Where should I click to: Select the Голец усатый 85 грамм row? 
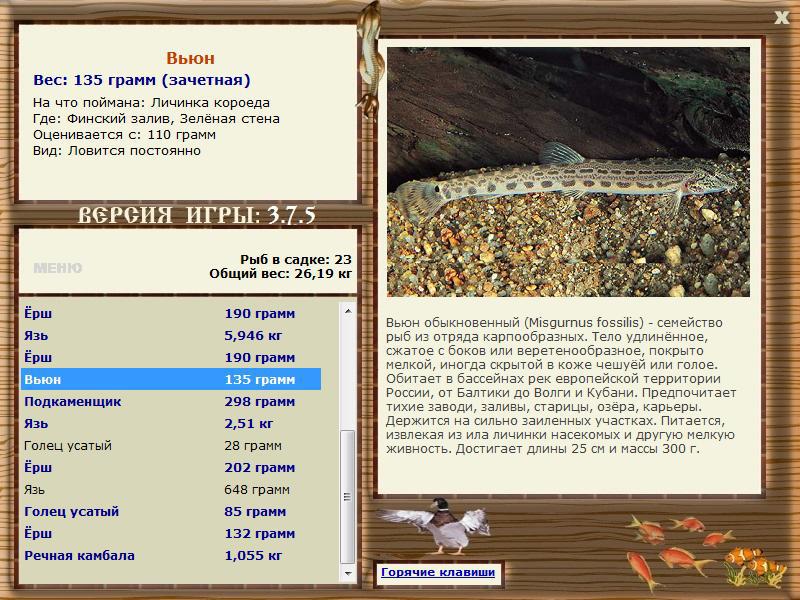pyautogui.click(x=171, y=511)
